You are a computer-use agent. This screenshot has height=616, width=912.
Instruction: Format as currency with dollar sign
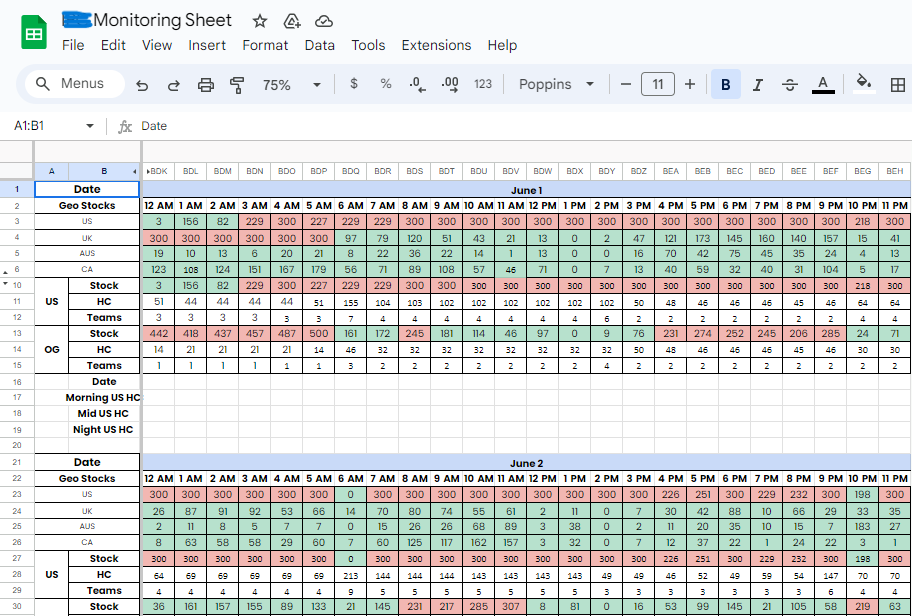[x=354, y=84]
